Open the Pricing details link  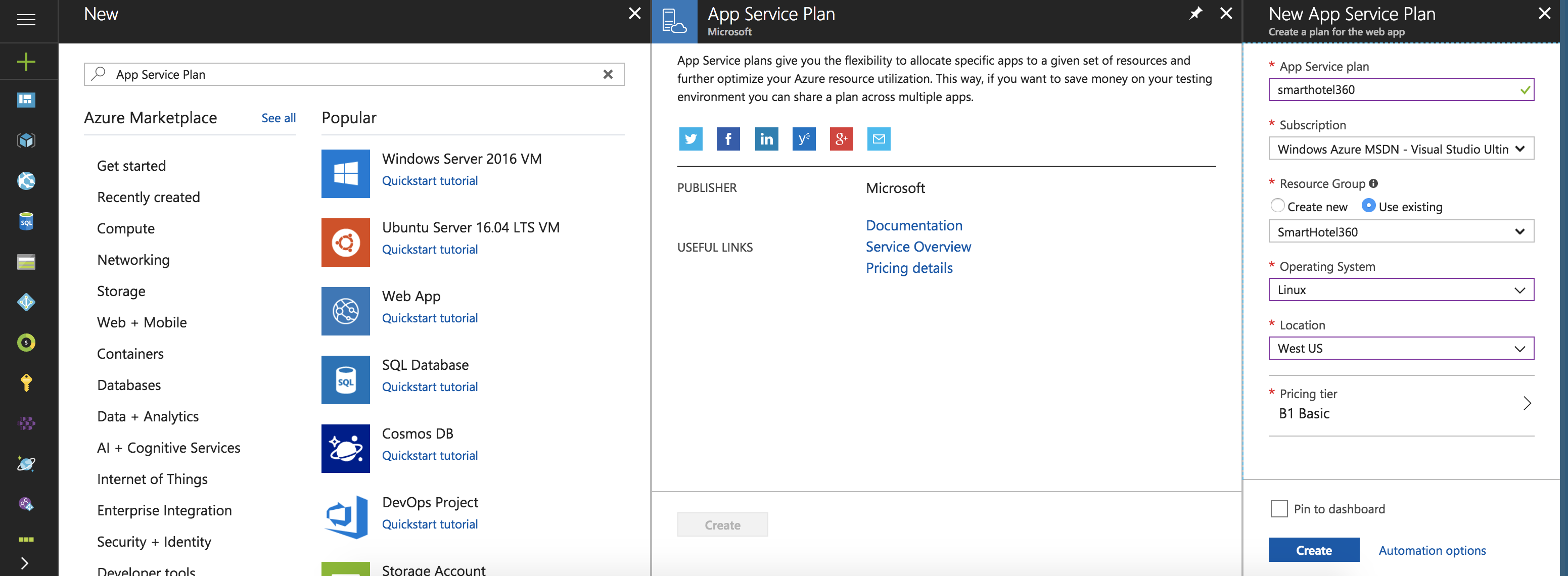tap(909, 268)
